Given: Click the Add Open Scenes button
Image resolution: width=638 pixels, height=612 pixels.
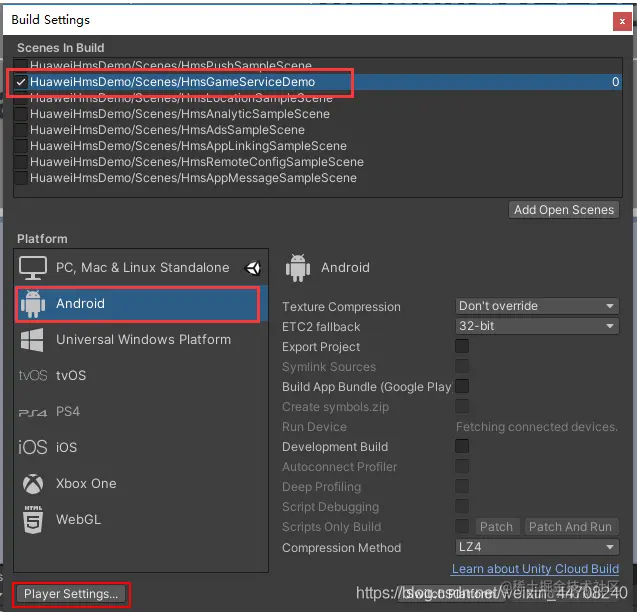Looking at the screenshot, I should (x=564, y=210).
